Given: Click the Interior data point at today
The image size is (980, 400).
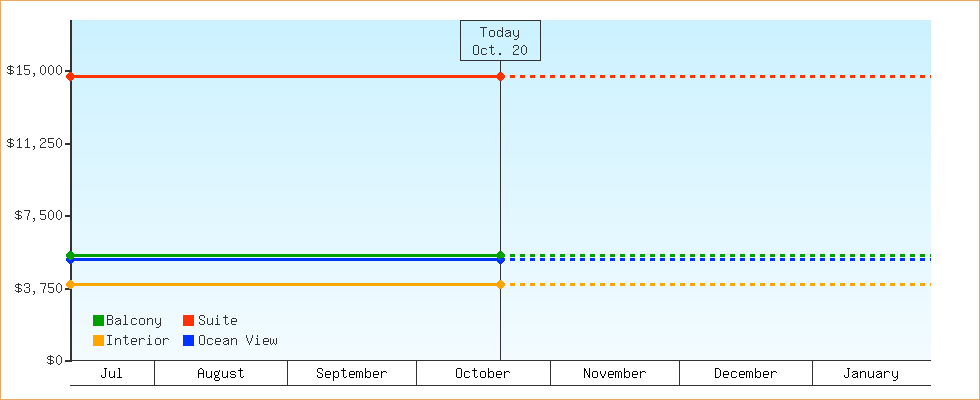Looking at the screenshot, I should click(x=500, y=284).
